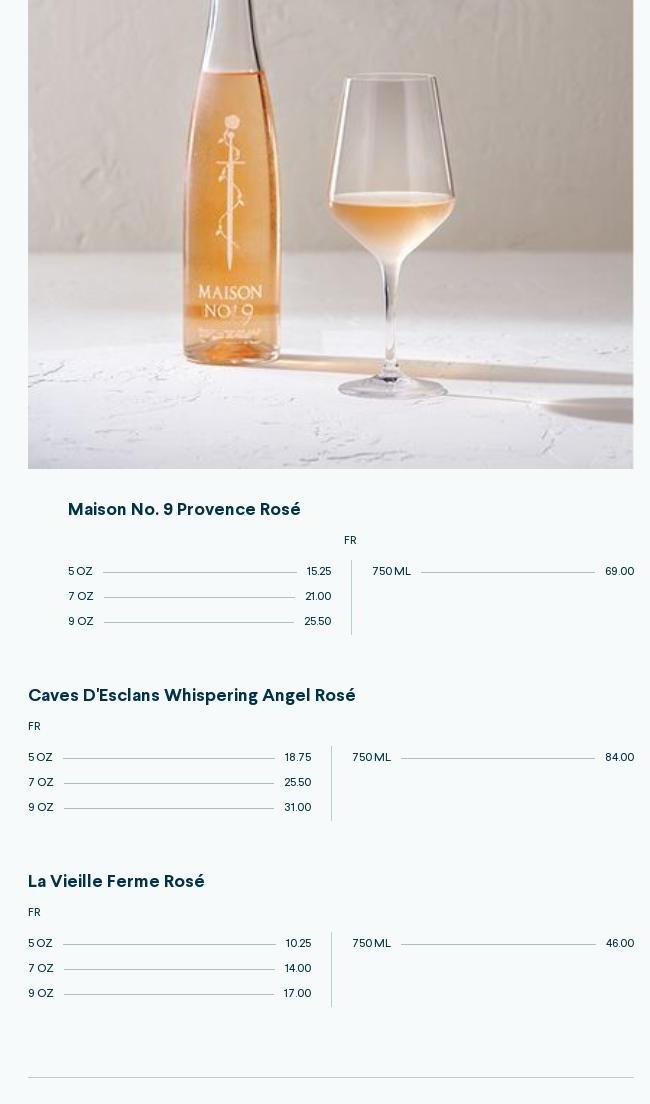Screen dimensions: 650x1104
Task: Click the FR label under La Vieille Ferme
Action: point(35,912)
